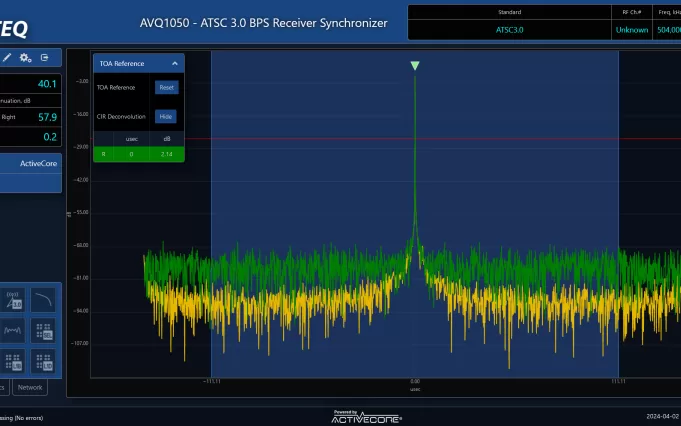This screenshot has width=681, height=426.
Task: Click the ActiveCore panel header
Action: coord(30,163)
